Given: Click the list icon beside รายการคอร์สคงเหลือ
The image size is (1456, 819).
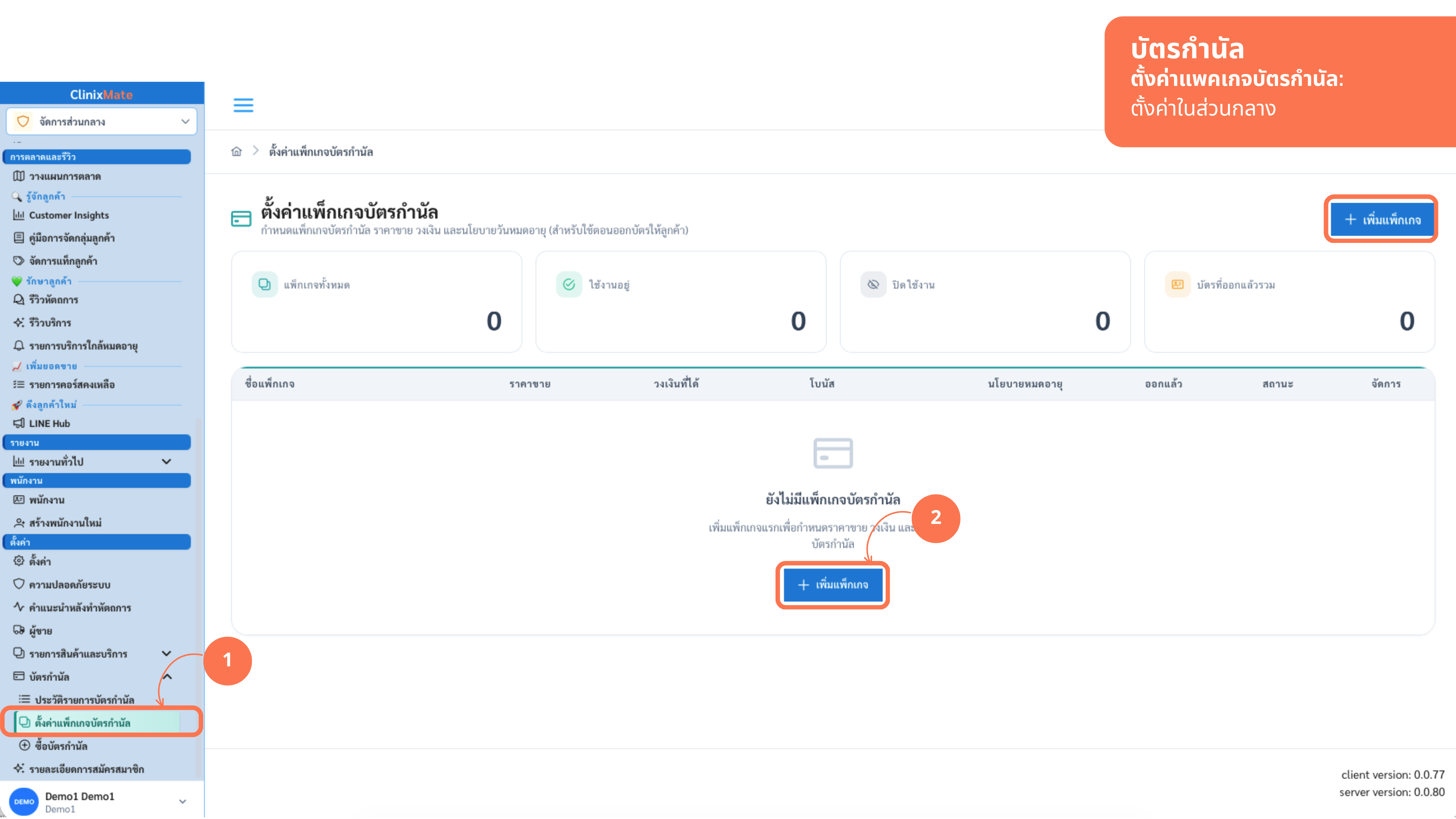Looking at the screenshot, I should (19, 384).
